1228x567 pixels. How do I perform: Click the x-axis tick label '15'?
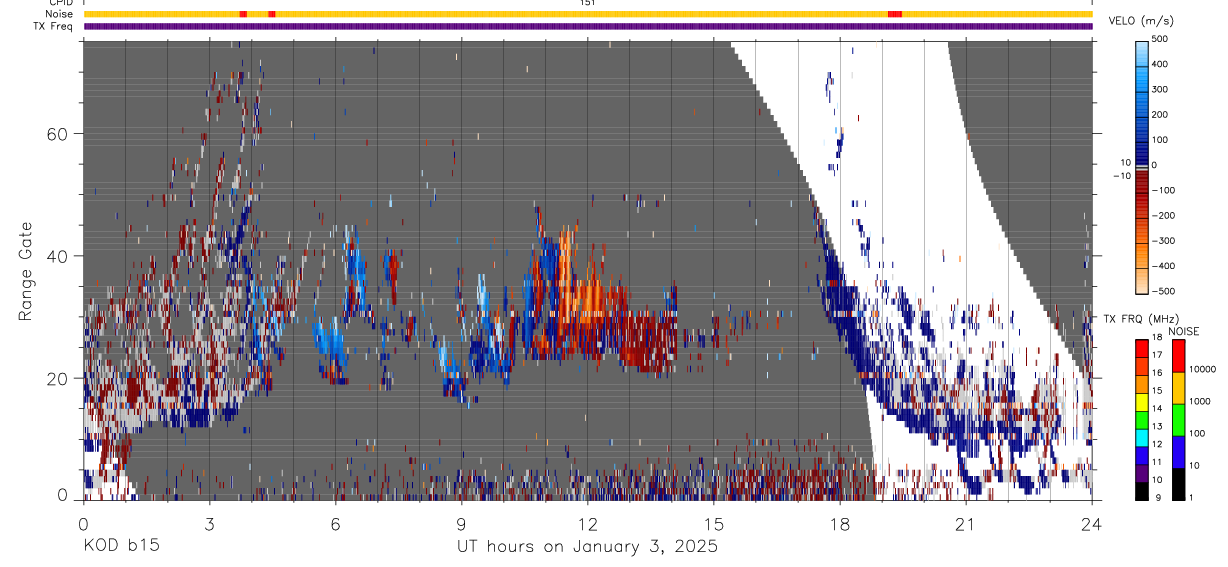pyautogui.click(x=714, y=523)
